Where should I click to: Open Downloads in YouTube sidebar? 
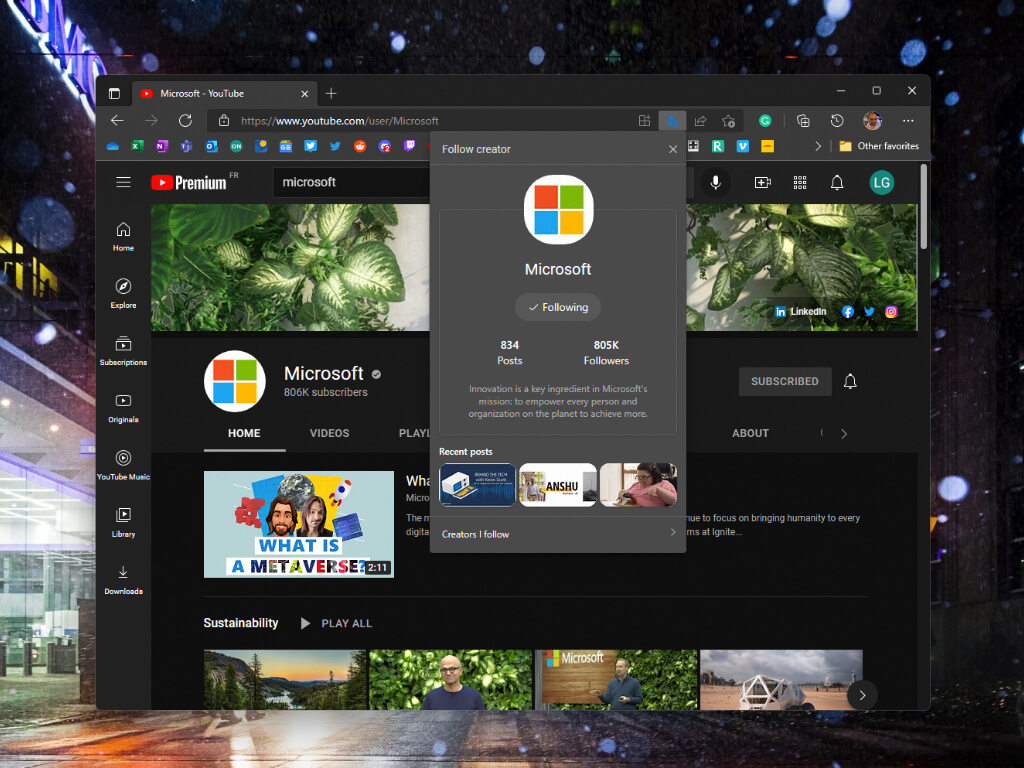pos(123,580)
